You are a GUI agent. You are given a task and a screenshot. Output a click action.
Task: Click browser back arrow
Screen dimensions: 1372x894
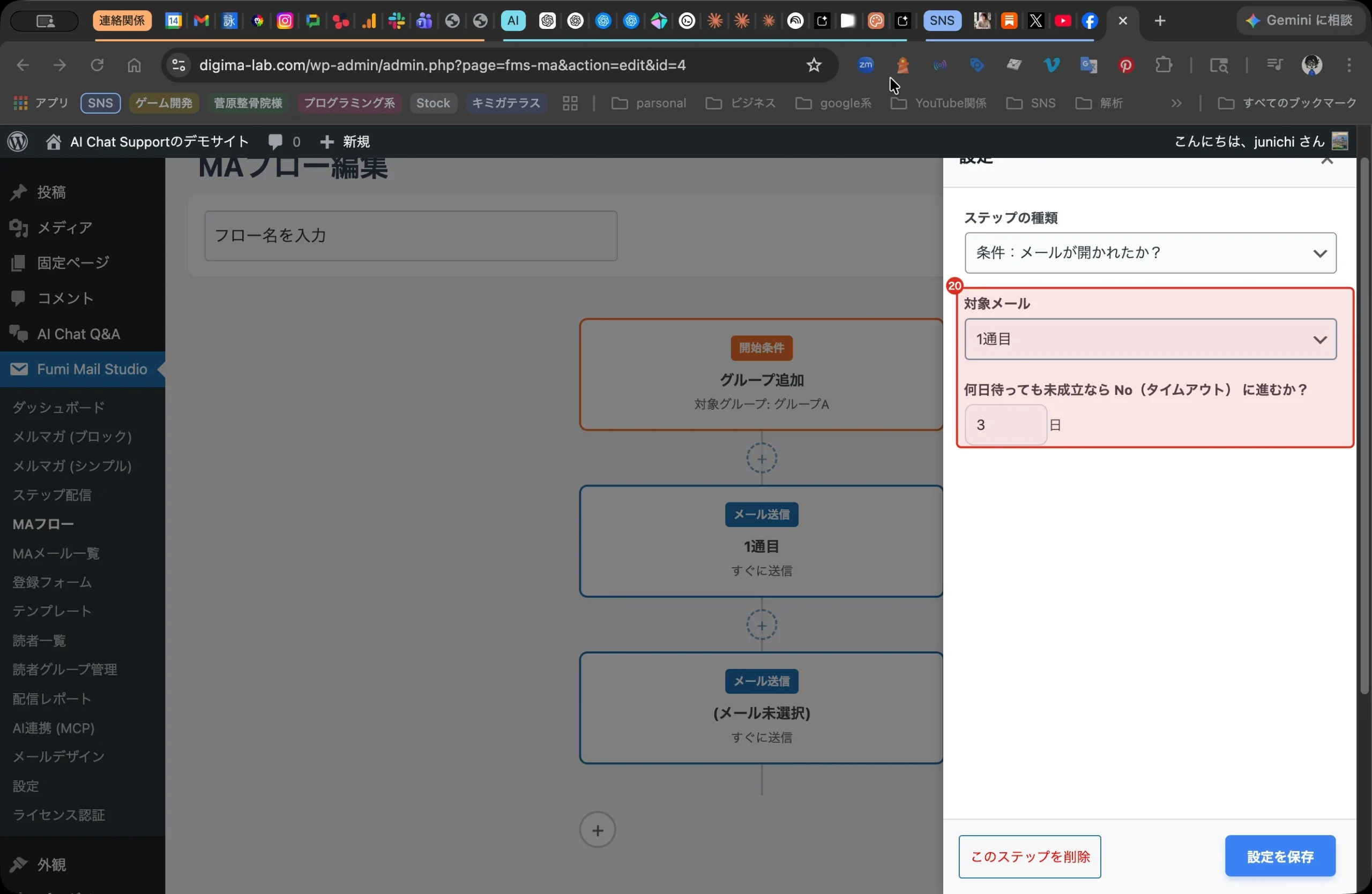click(x=23, y=65)
